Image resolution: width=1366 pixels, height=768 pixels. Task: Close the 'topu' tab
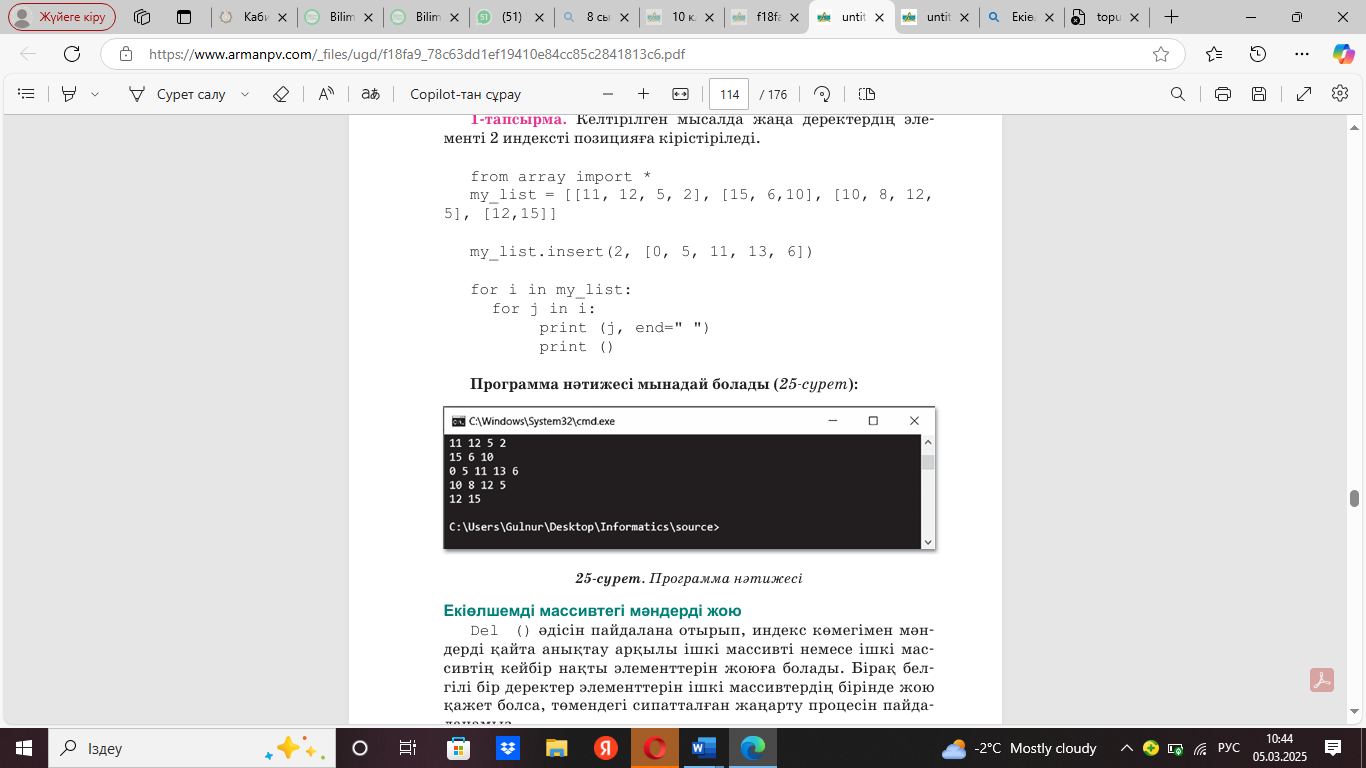coord(1131,17)
